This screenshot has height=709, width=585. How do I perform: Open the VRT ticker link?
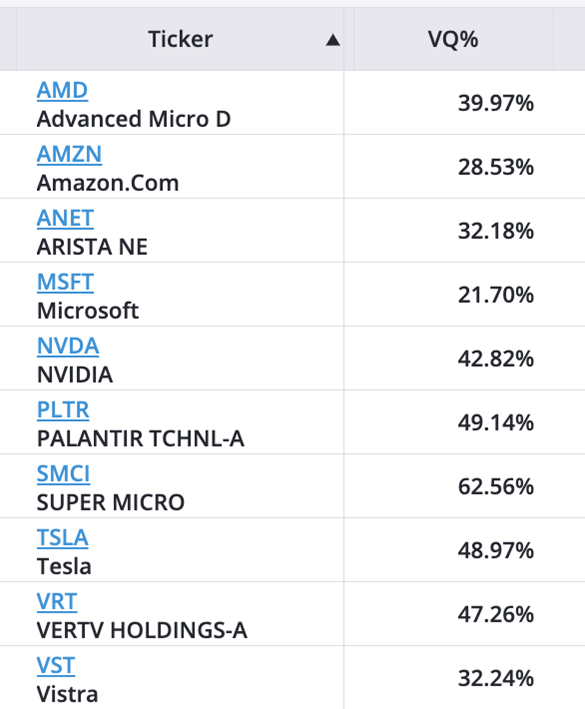tap(57, 602)
